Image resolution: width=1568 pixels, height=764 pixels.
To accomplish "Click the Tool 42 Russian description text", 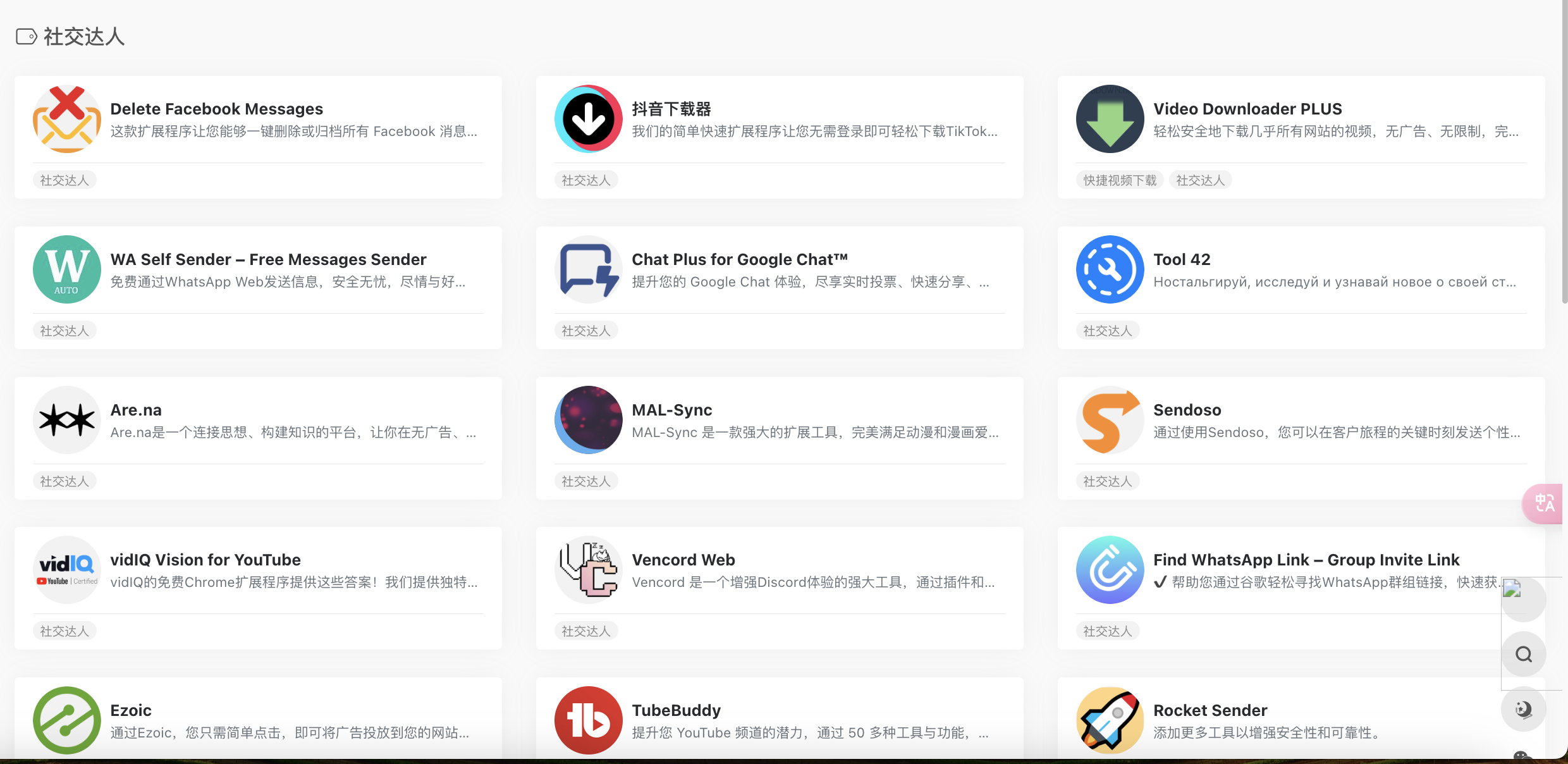I will (1335, 282).
